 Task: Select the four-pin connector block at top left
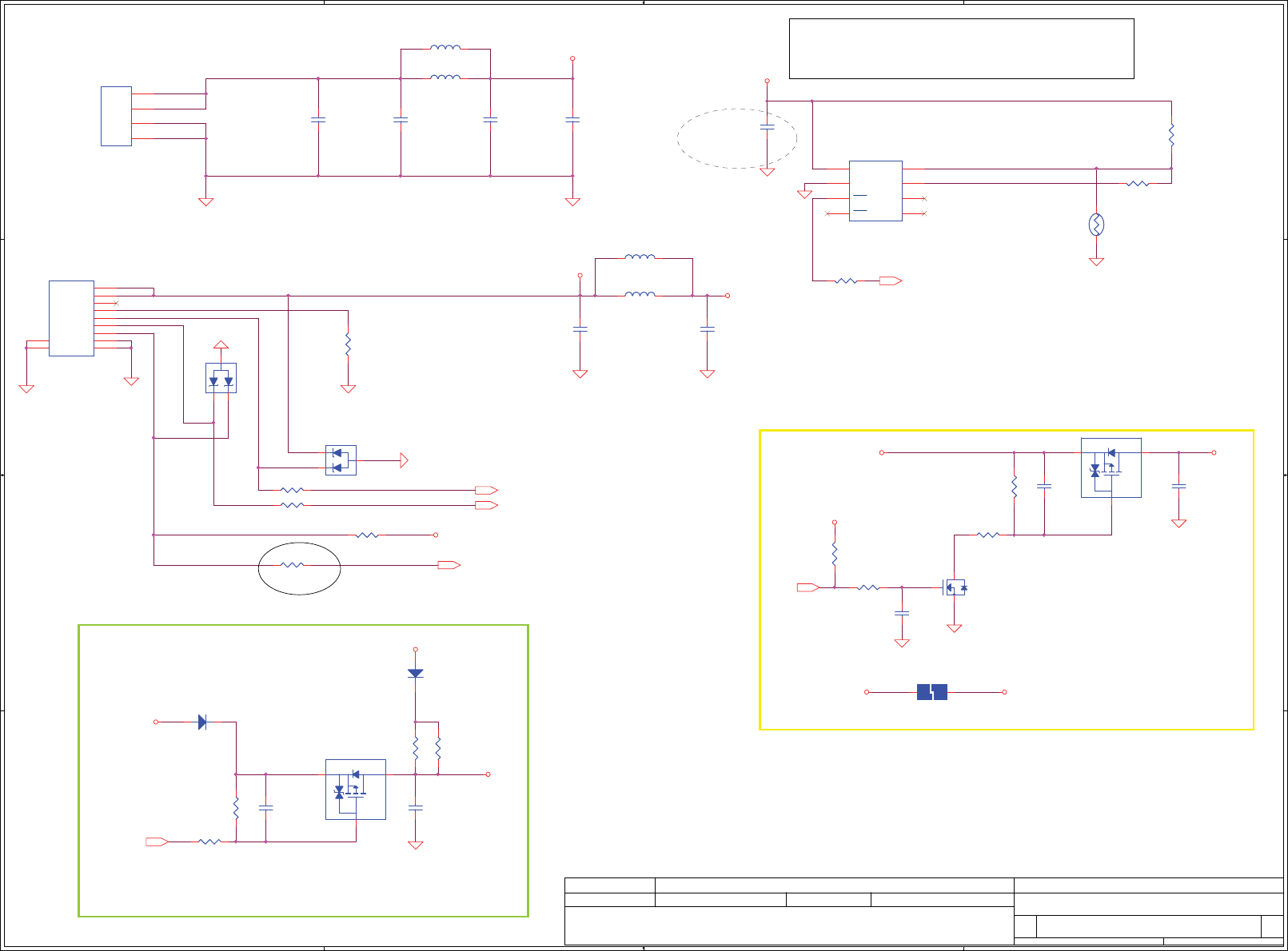pos(116,117)
